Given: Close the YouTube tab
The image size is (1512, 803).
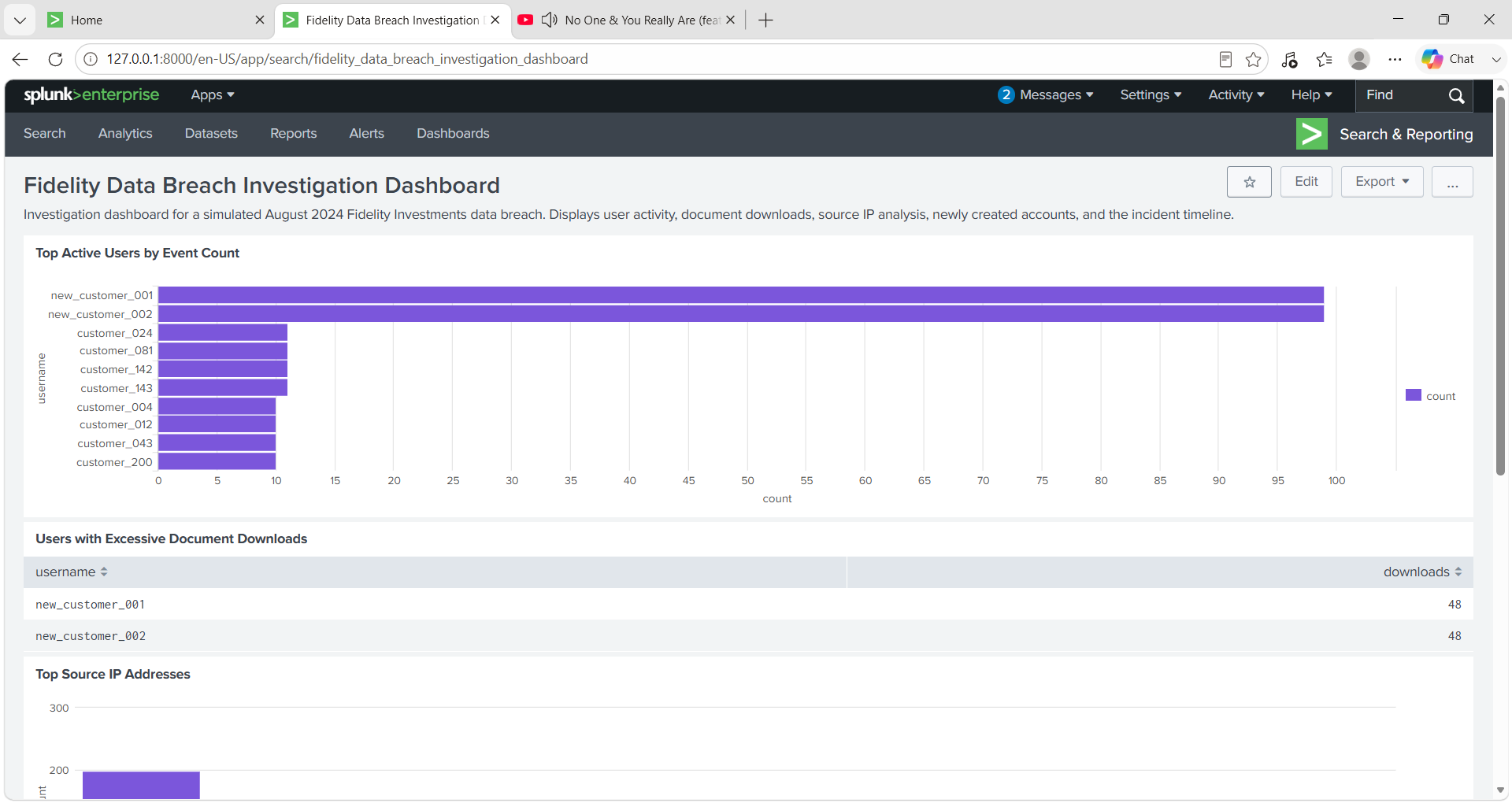Looking at the screenshot, I should pos(731,20).
